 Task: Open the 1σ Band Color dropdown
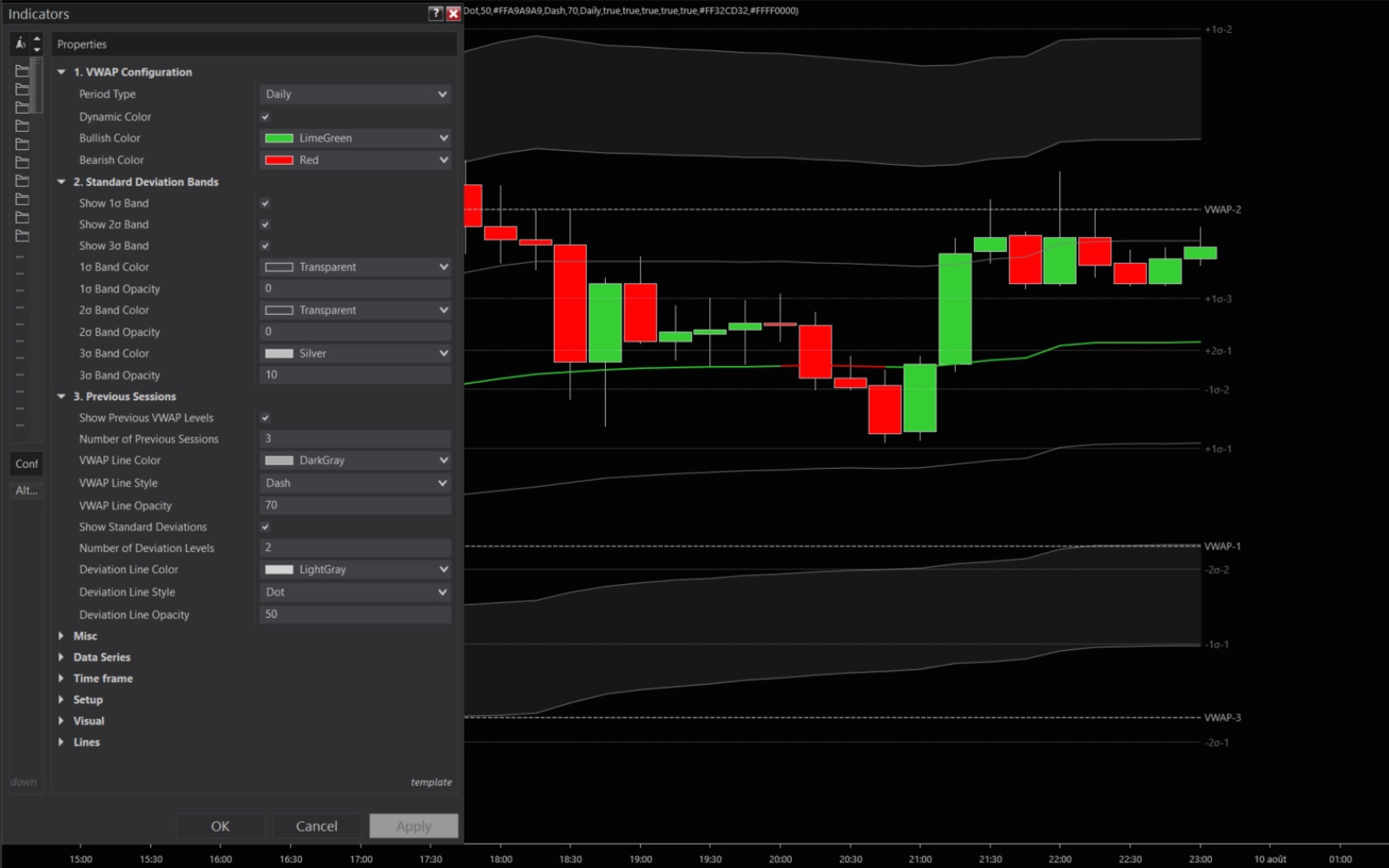click(355, 266)
